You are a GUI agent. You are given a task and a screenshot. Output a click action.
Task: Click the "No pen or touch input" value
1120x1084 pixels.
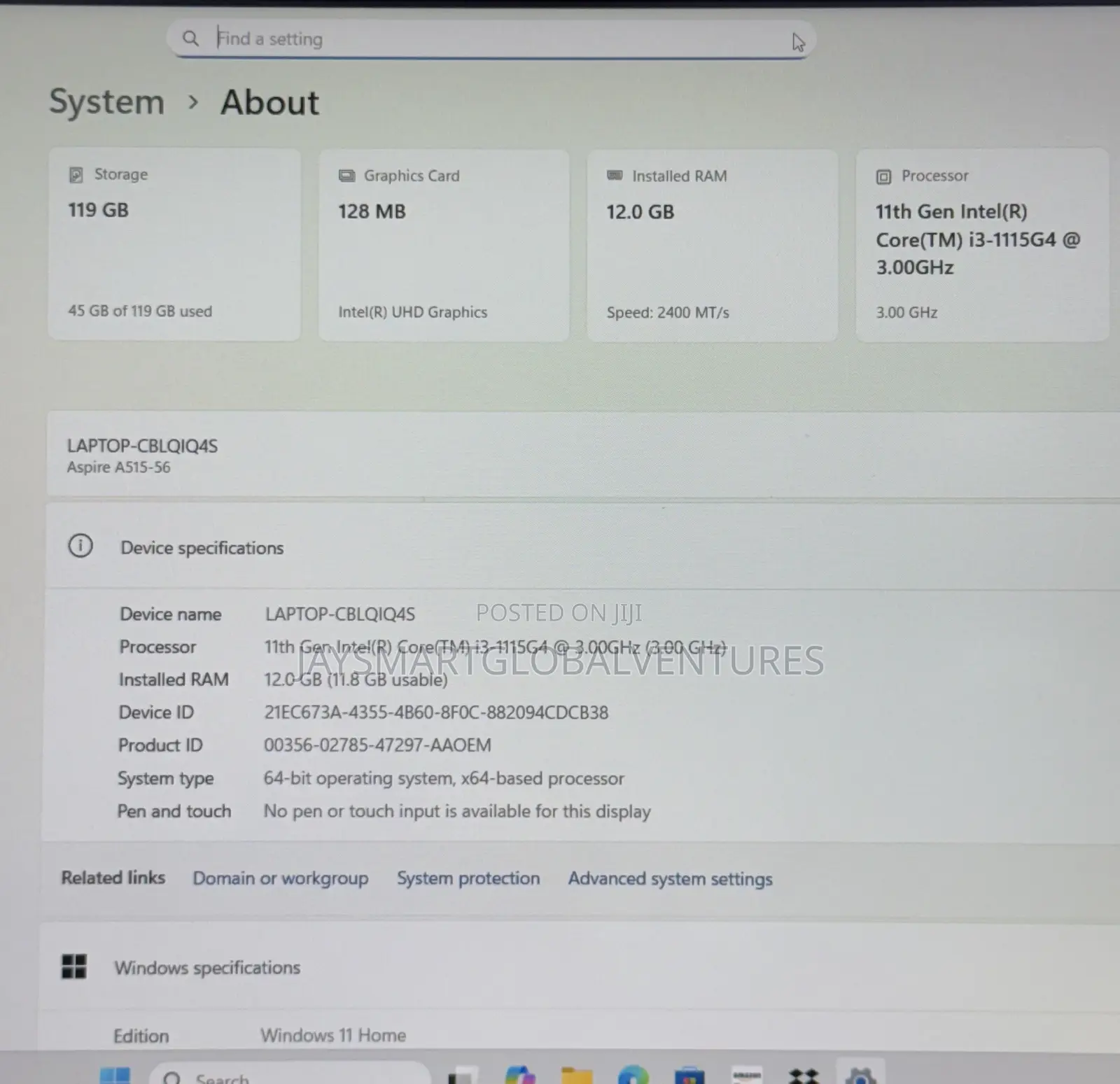tap(457, 811)
